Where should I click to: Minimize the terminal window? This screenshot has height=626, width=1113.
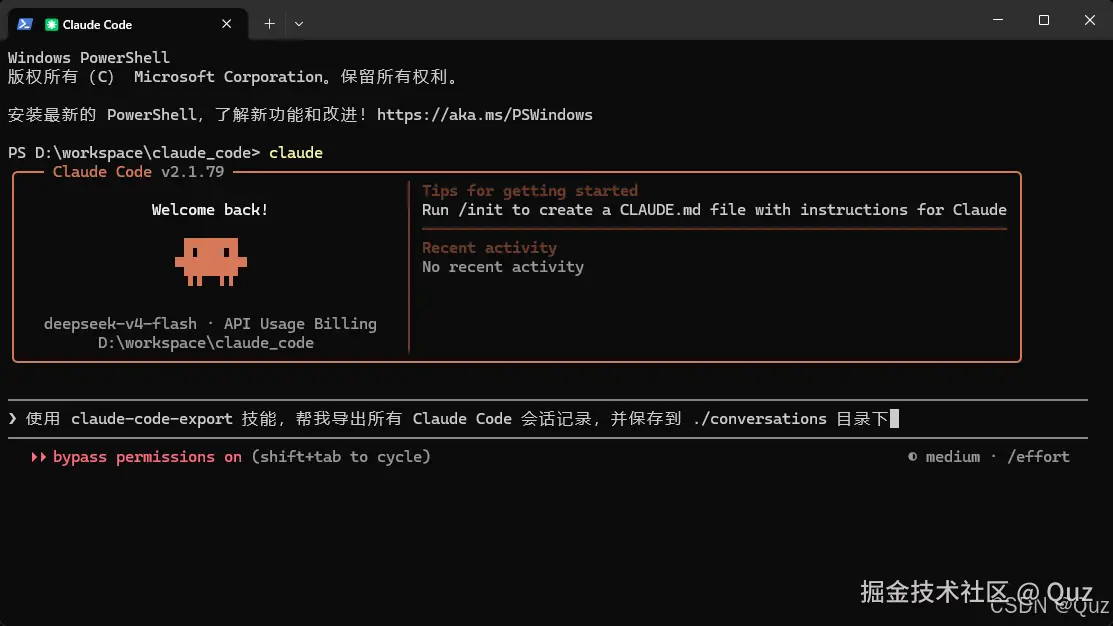[x=998, y=21]
